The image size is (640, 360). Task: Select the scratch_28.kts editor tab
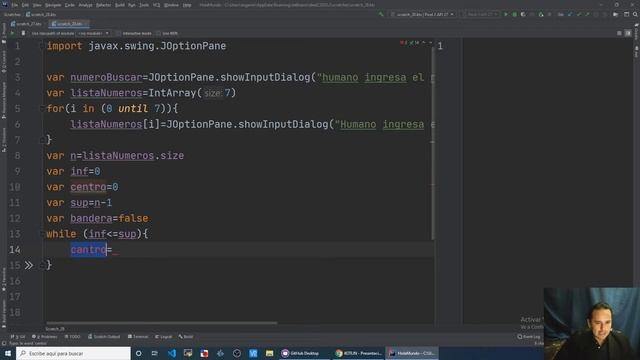[x=68, y=24]
